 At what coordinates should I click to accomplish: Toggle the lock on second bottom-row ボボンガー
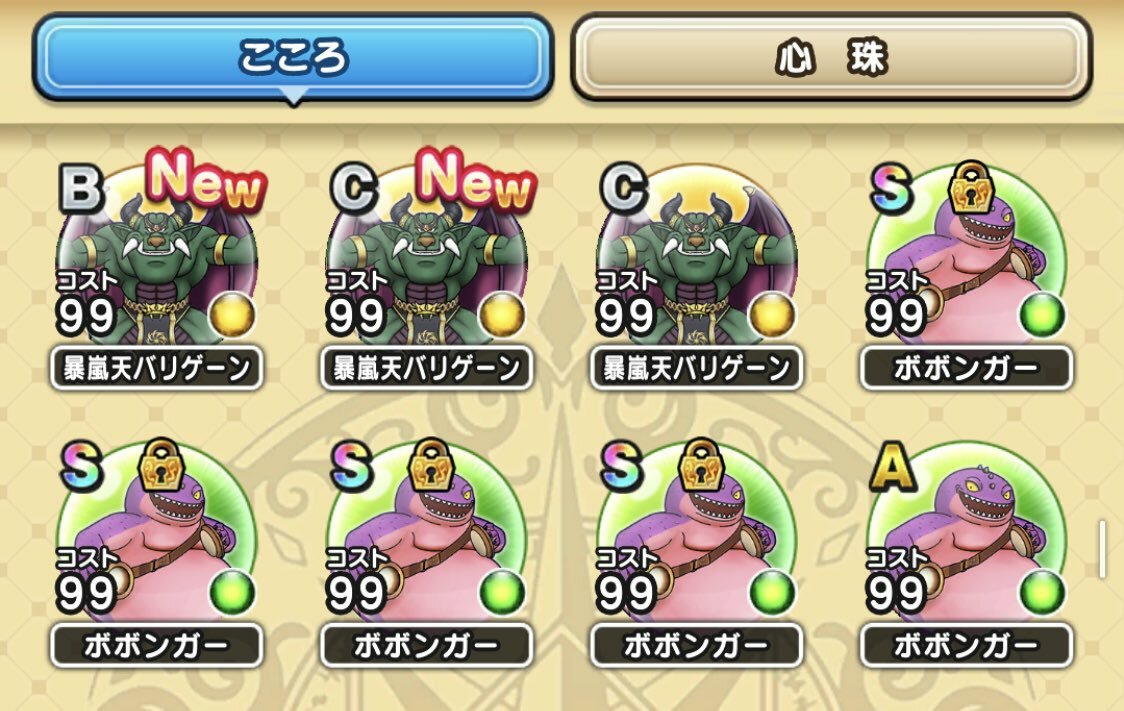pos(432,465)
